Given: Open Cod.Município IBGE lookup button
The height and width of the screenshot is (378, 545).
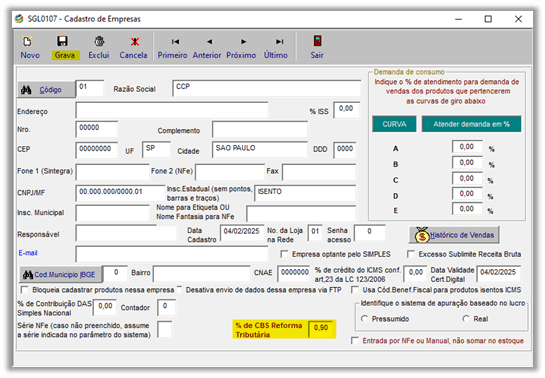Looking at the screenshot, I should tap(60, 274).
